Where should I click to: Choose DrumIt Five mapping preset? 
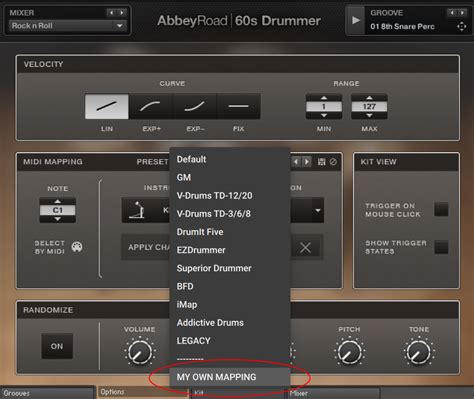click(x=230, y=232)
